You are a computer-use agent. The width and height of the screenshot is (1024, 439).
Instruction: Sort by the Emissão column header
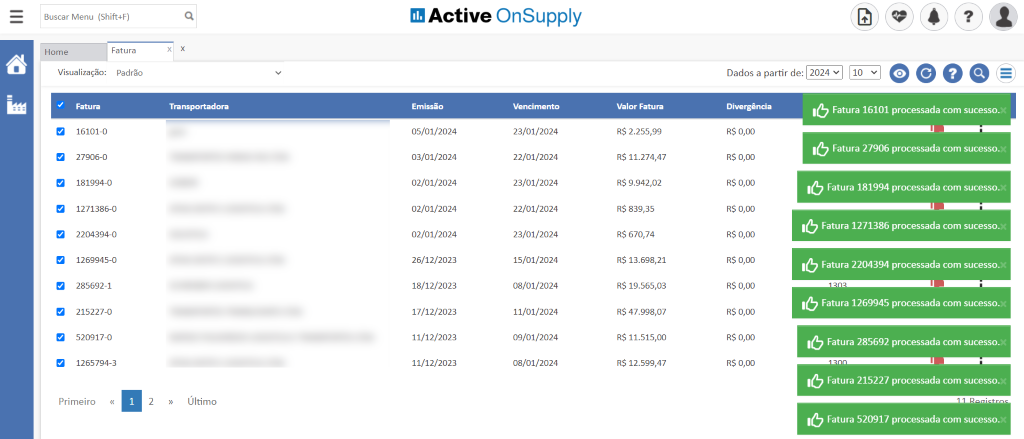427,106
